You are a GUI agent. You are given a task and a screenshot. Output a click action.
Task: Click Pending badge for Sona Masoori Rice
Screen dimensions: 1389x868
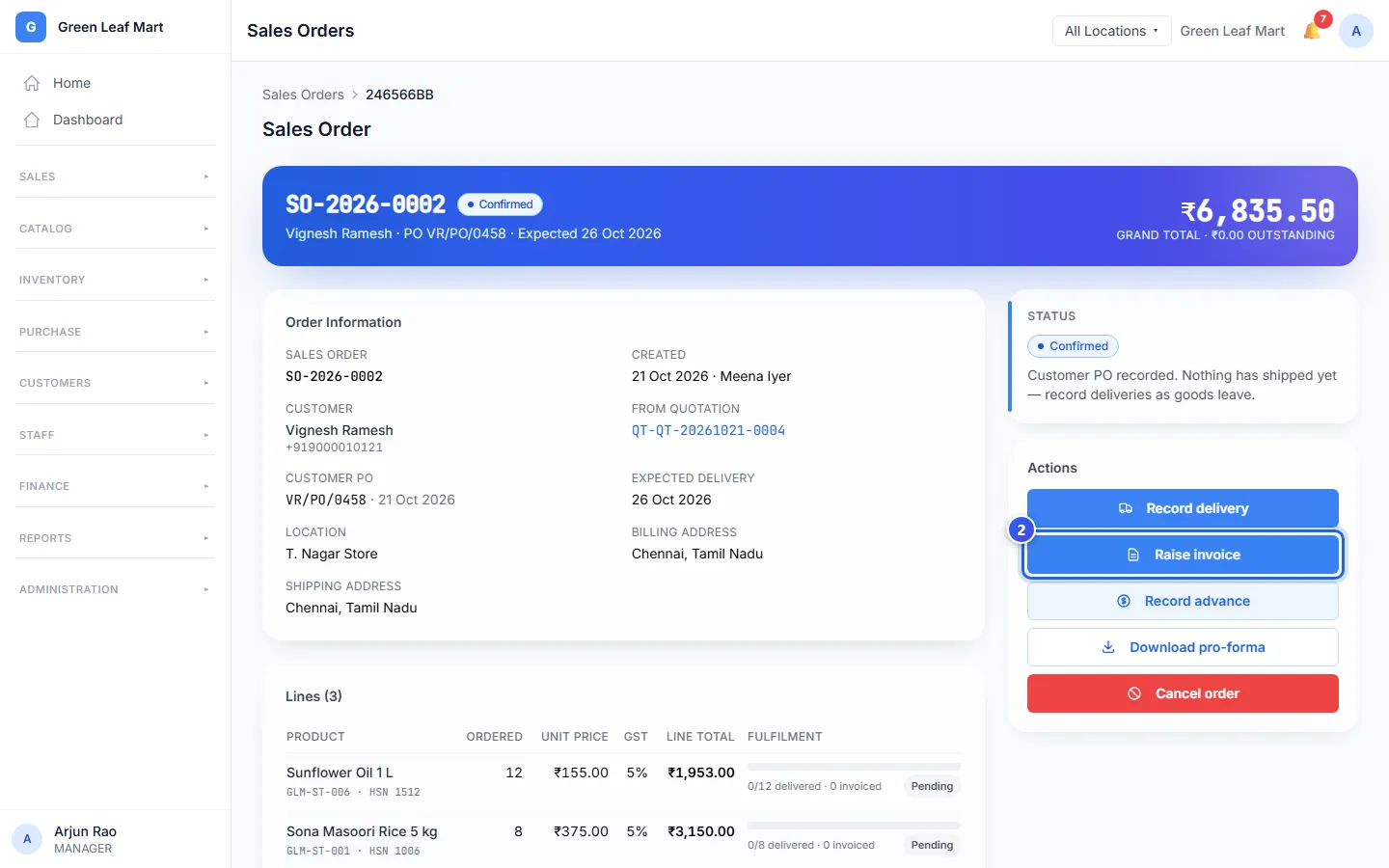point(932,845)
